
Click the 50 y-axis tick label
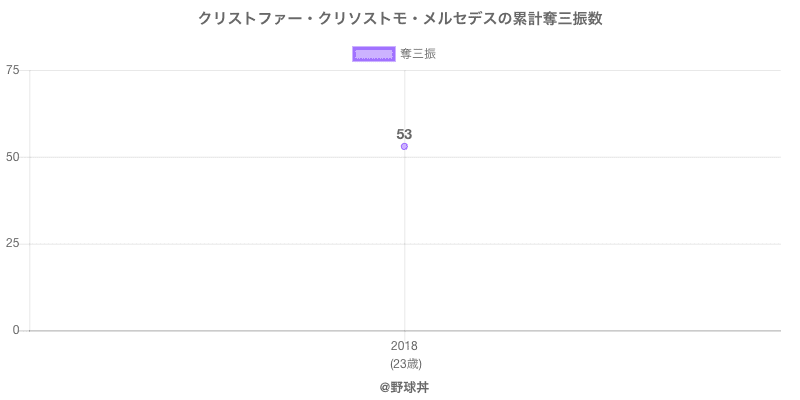(12, 157)
